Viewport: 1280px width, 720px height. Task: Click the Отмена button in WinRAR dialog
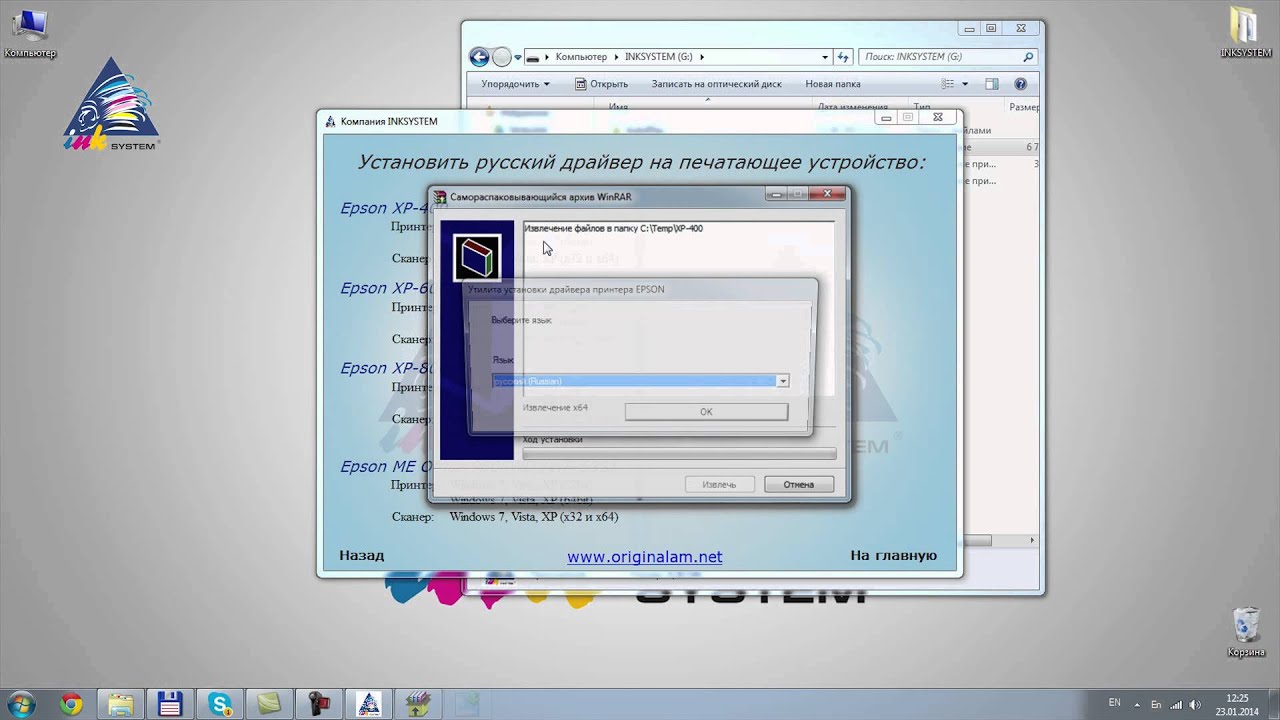point(799,484)
